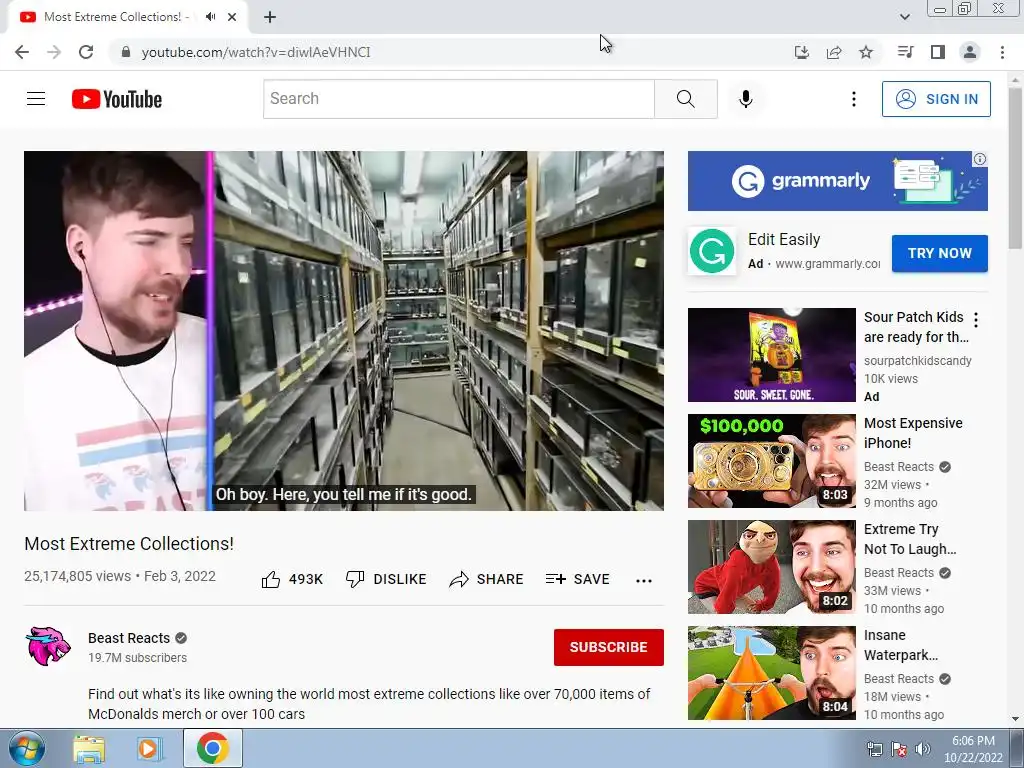Mute the tab via speaker icon
The image size is (1024, 768).
(x=210, y=17)
